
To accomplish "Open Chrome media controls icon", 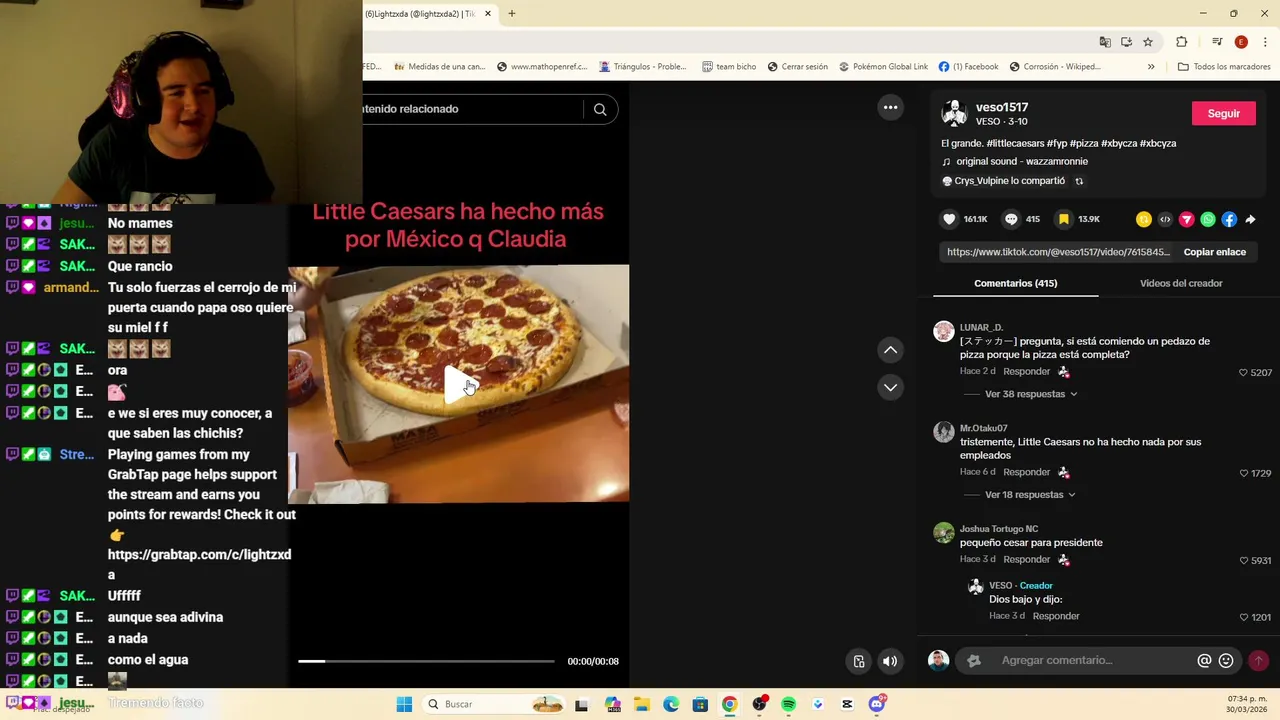I will [x=1217, y=42].
